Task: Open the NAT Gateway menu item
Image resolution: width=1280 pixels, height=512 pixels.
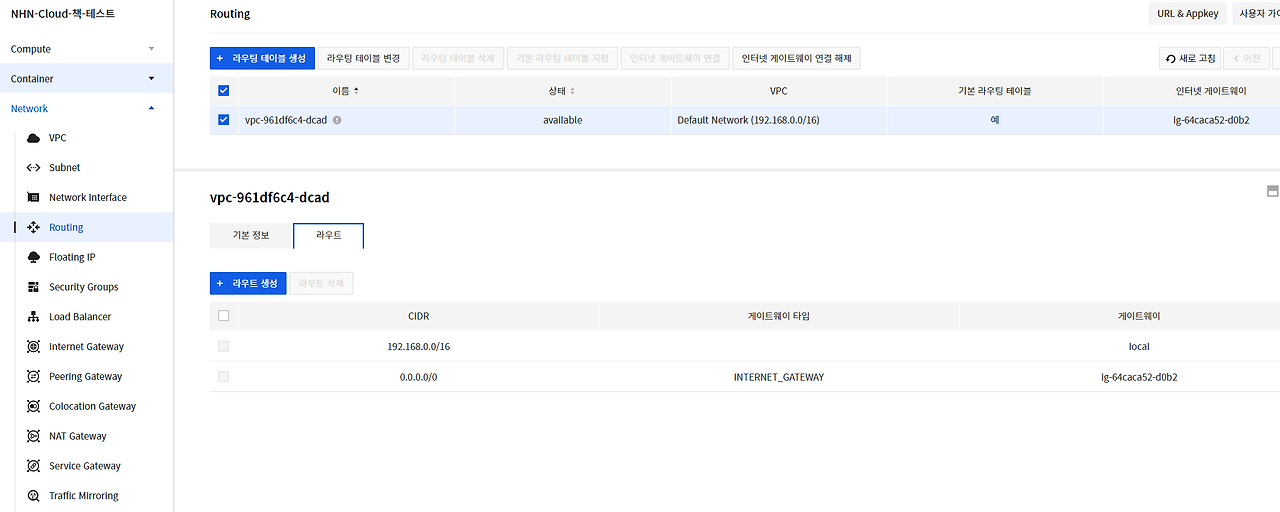Action: (78, 436)
